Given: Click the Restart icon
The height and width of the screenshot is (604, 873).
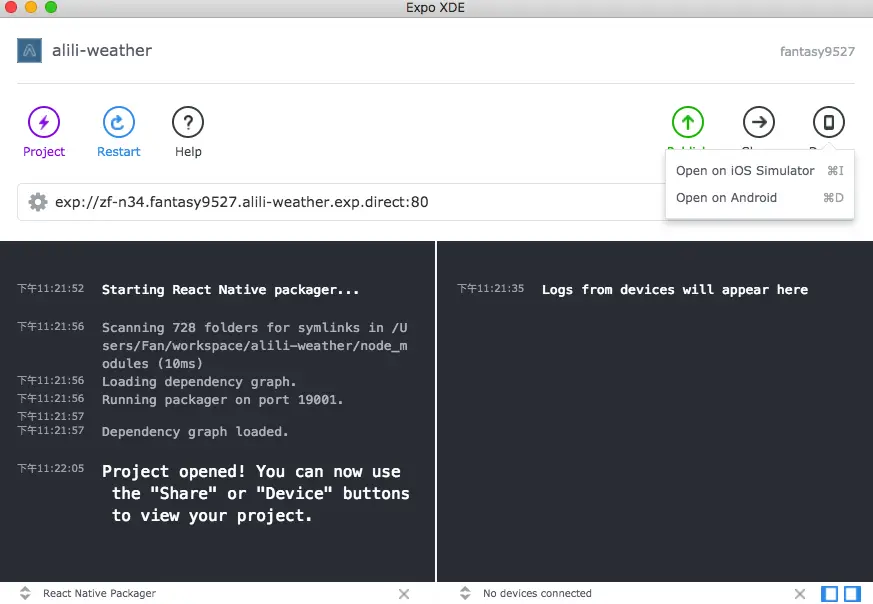Looking at the screenshot, I should 119,122.
